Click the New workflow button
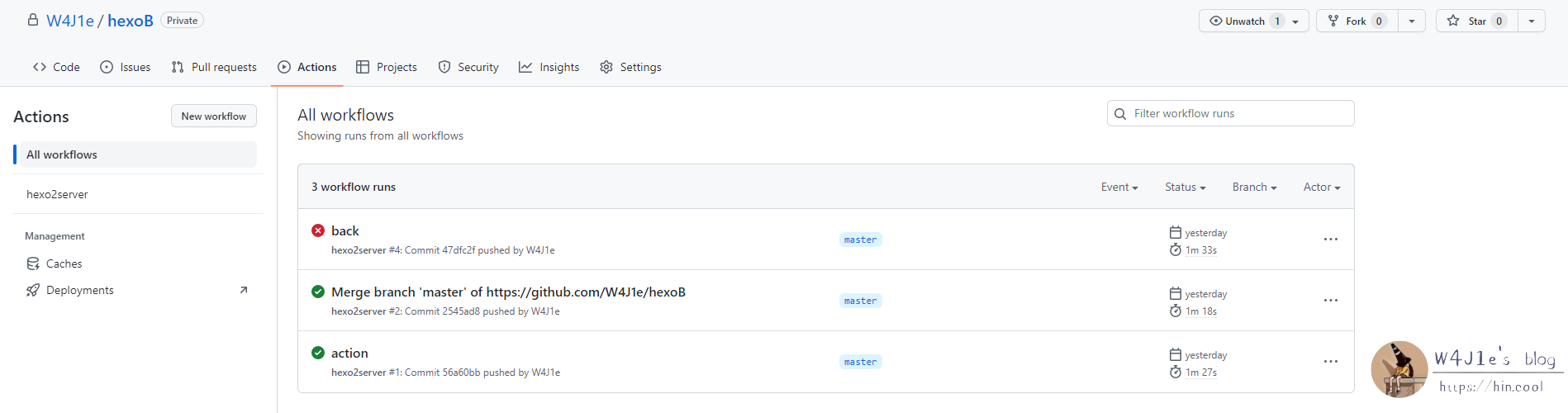 click(x=214, y=116)
